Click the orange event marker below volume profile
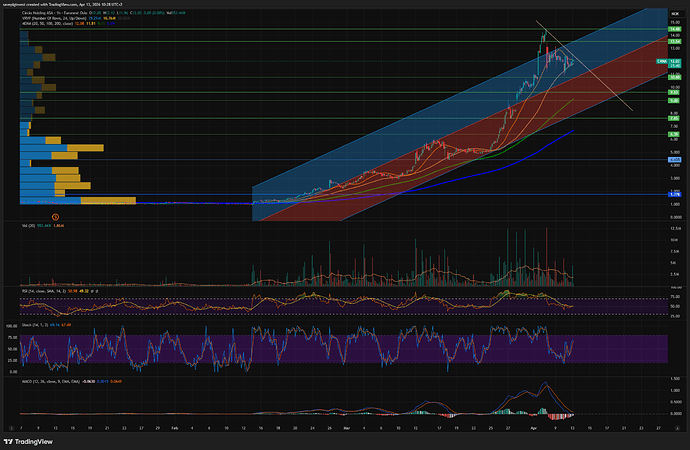This screenshot has height=450, width=690. pos(55,216)
